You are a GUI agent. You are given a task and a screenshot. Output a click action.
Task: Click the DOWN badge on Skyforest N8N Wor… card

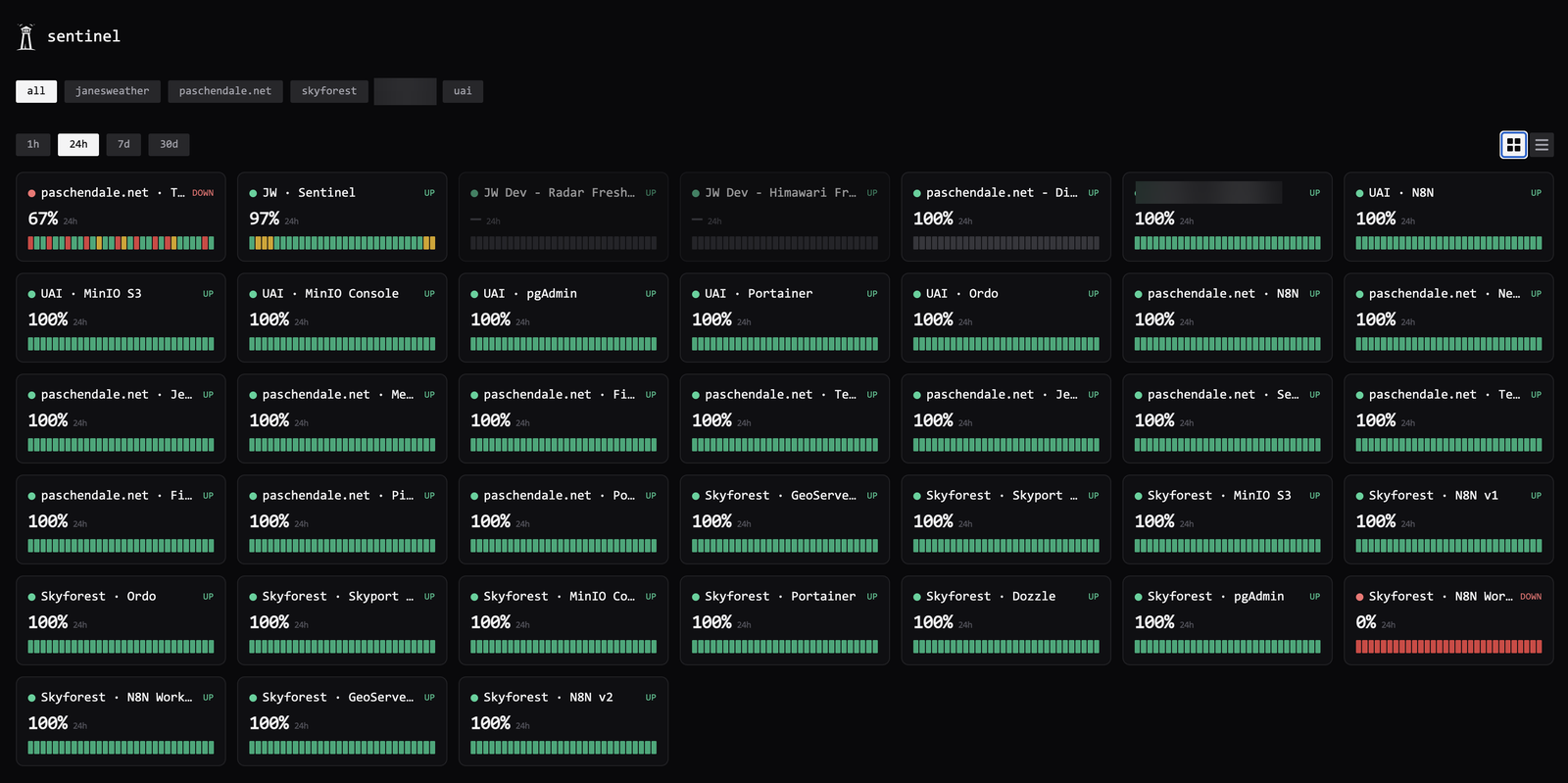pyautogui.click(x=1531, y=597)
